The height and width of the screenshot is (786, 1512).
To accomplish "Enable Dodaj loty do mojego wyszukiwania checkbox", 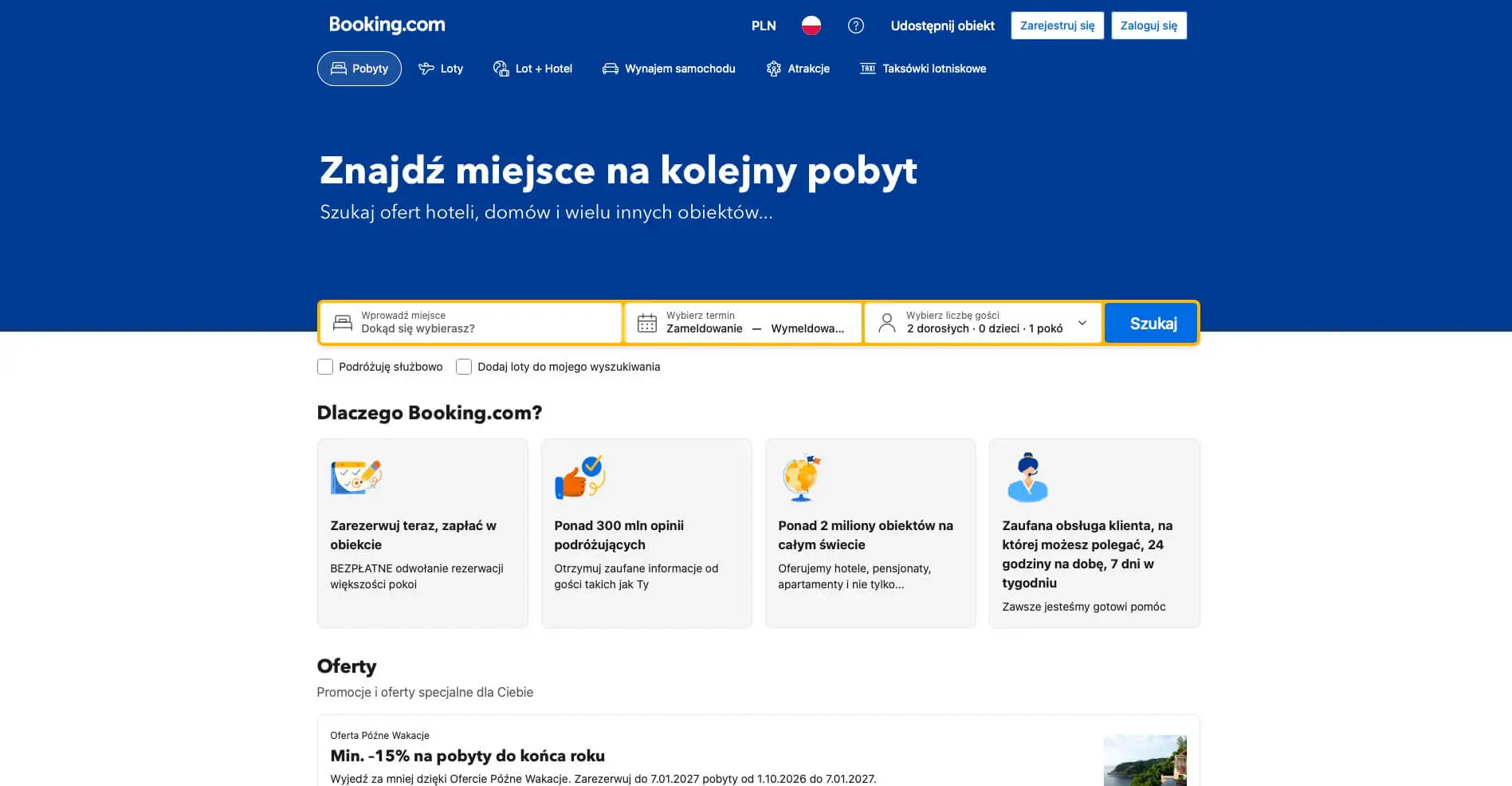I will click(464, 367).
